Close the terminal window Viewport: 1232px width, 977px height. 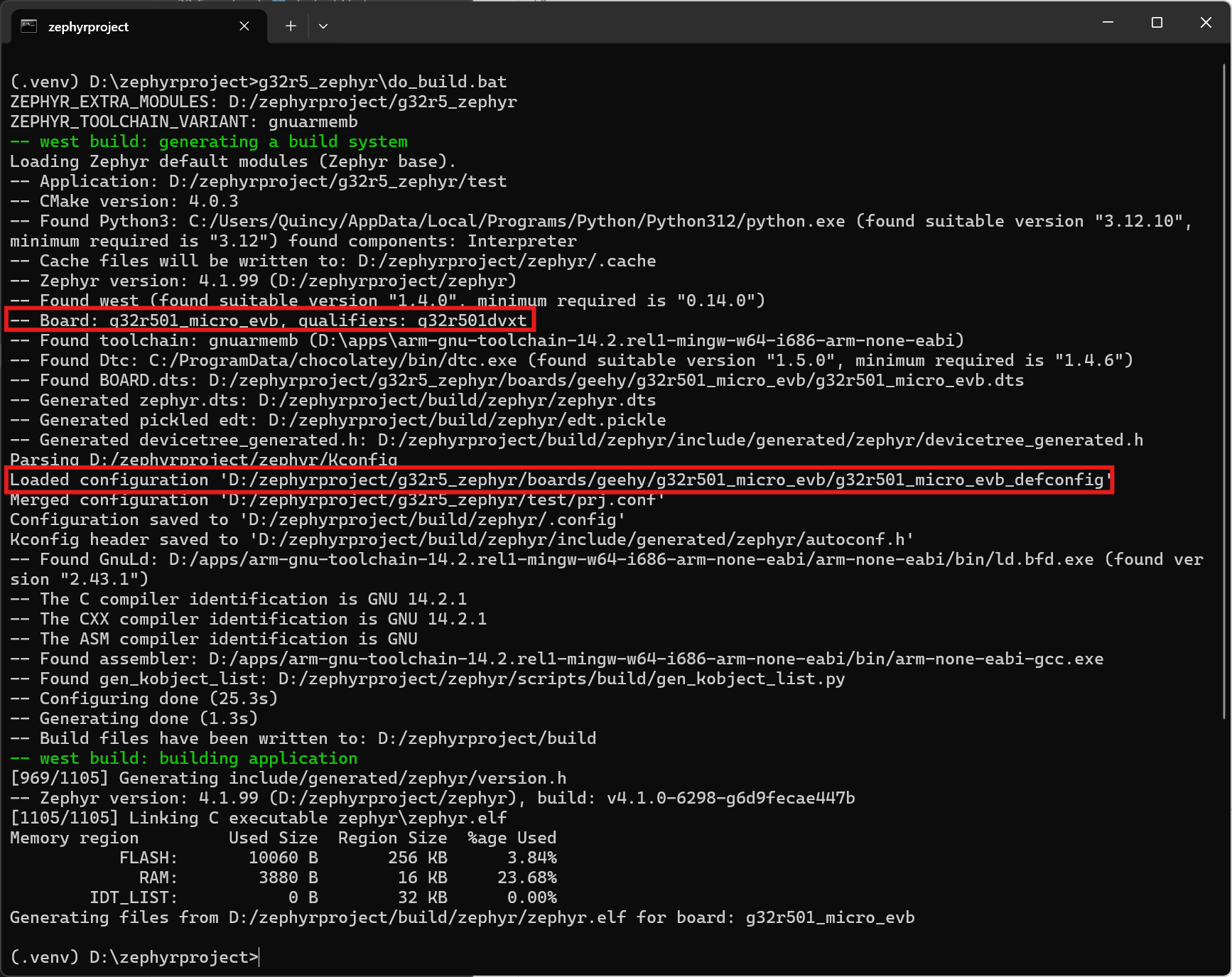(x=1206, y=23)
